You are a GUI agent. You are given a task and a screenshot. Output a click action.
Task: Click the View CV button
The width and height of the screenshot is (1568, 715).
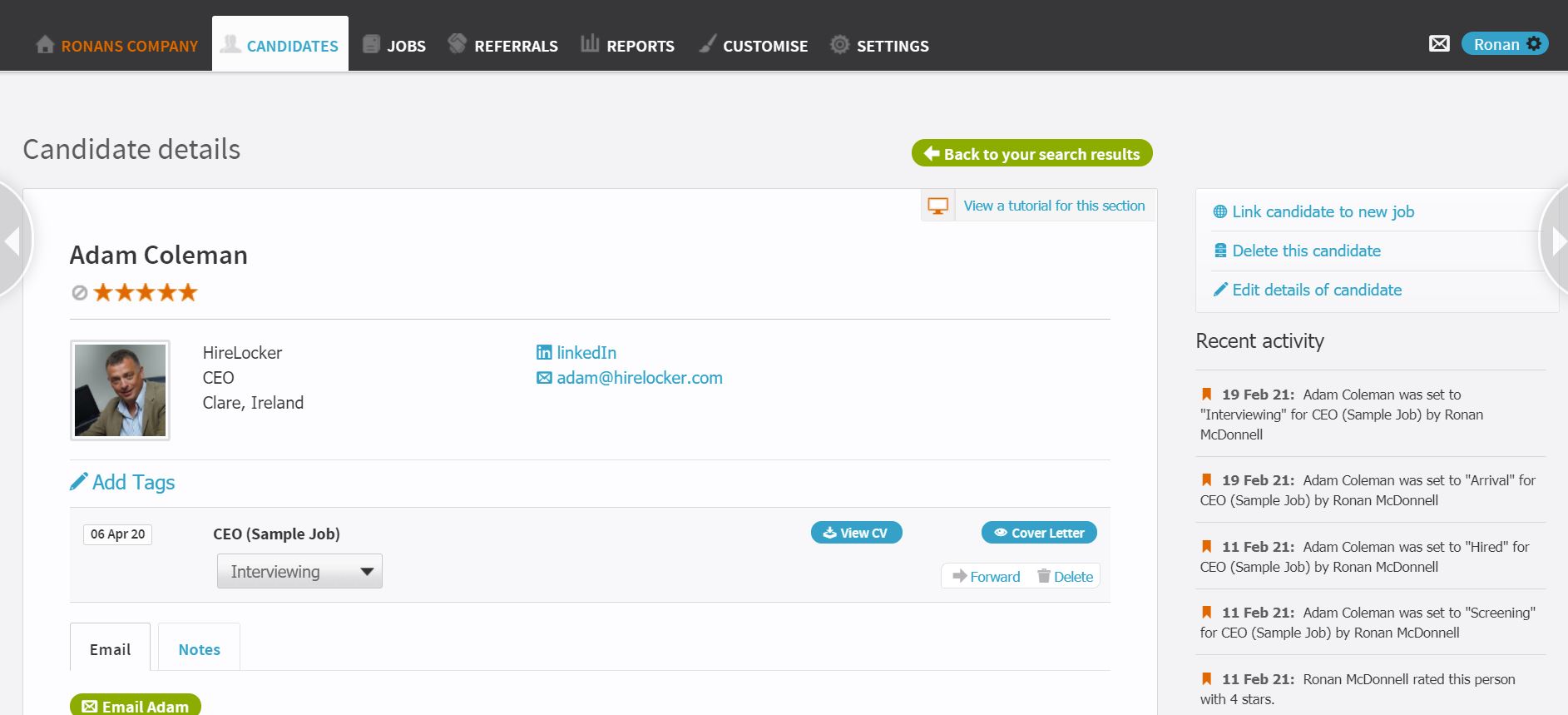[x=856, y=533]
